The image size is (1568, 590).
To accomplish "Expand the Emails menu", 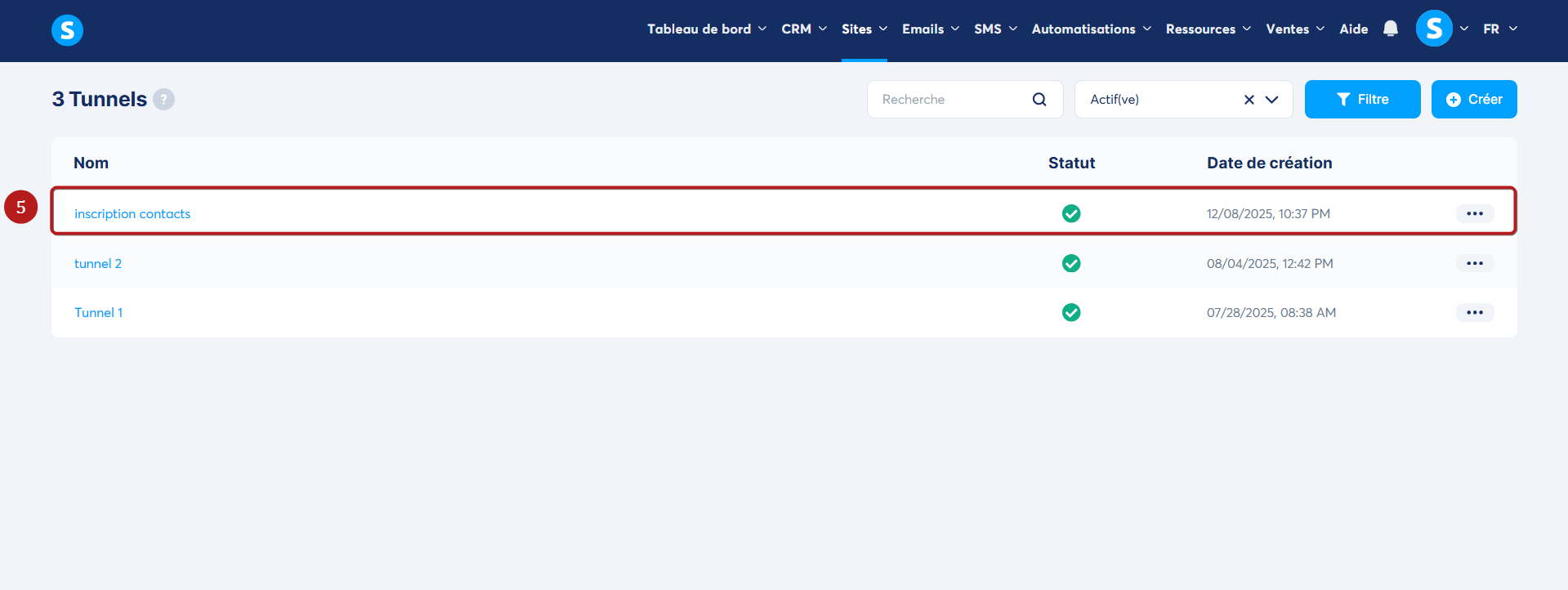I will tap(931, 29).
